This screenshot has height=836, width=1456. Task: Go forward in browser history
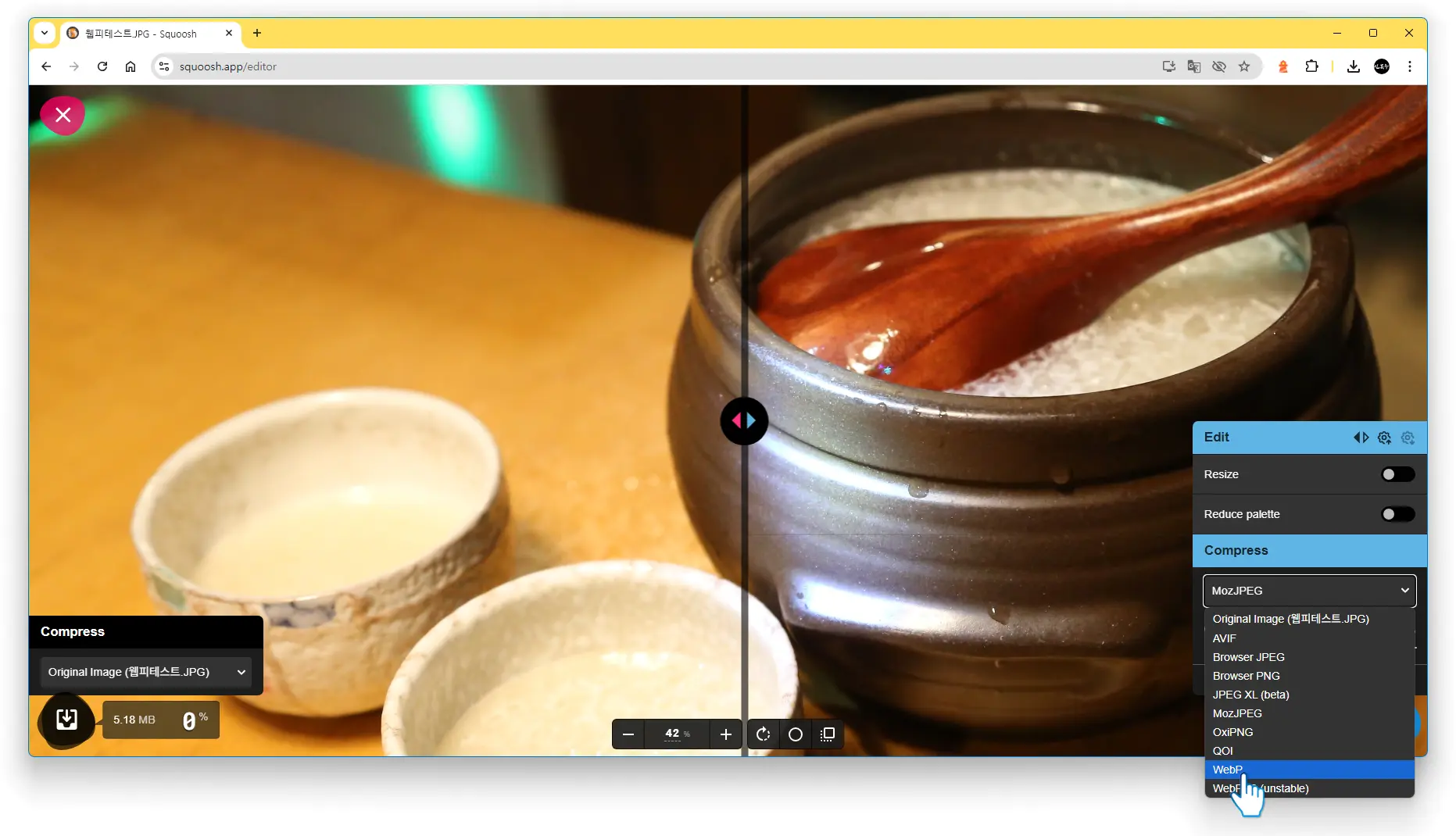(74, 66)
